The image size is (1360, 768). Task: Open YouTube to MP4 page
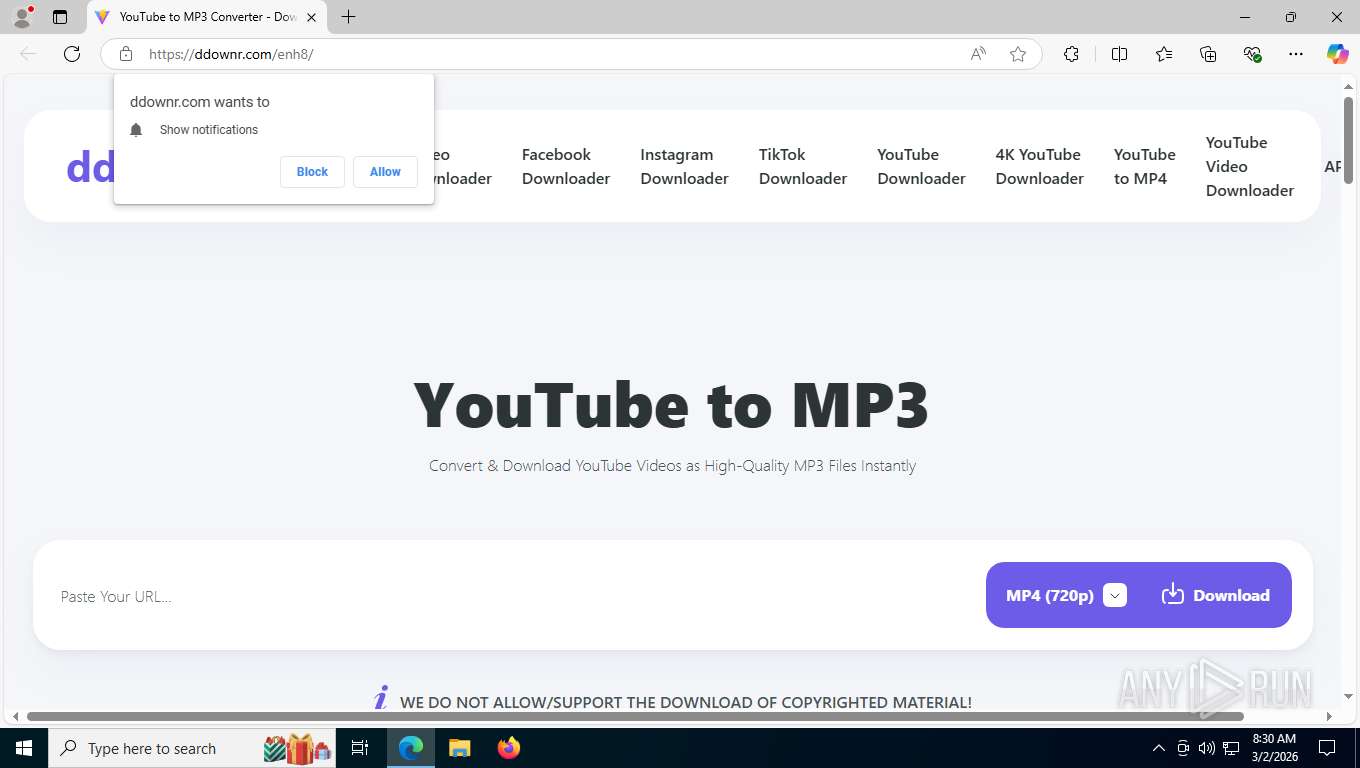coord(1144,166)
